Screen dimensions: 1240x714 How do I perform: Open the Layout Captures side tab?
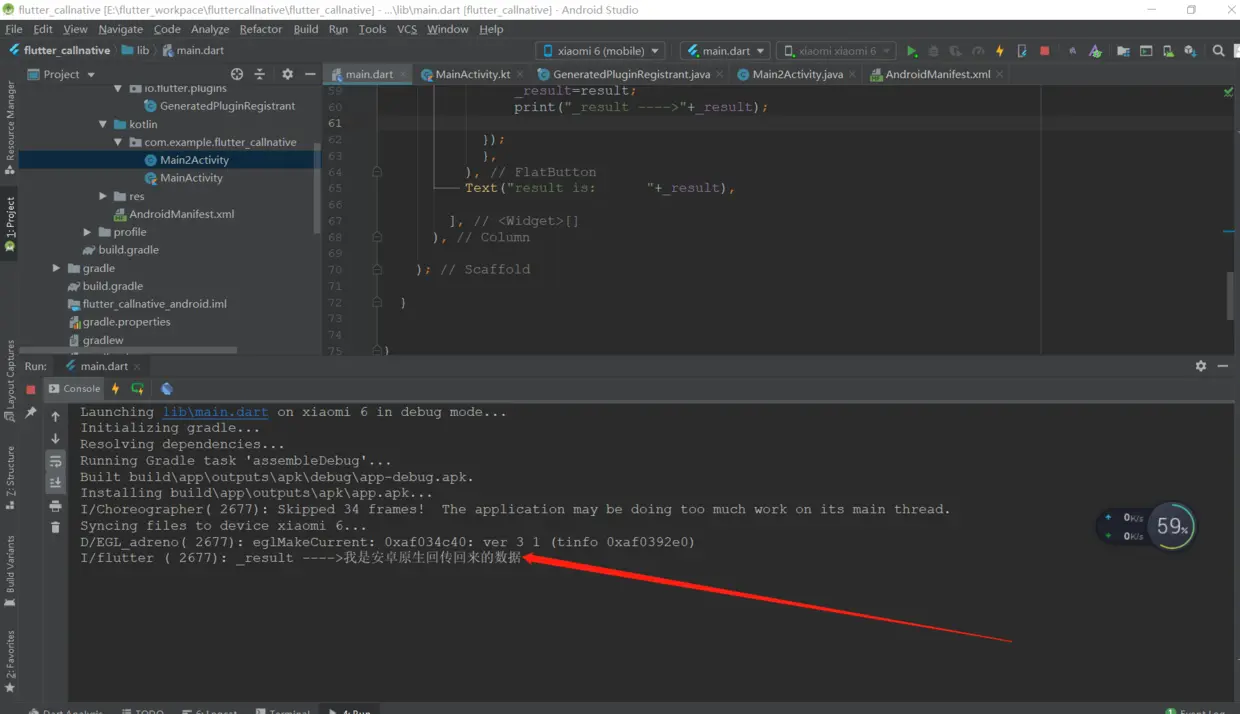coord(10,381)
